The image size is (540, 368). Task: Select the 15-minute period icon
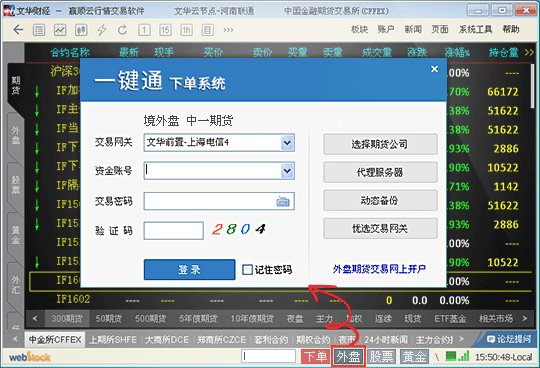pos(165,30)
